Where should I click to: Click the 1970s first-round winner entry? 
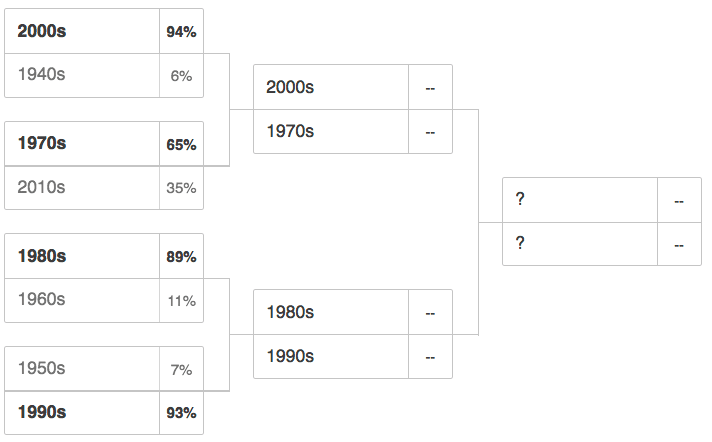pyautogui.click(x=82, y=144)
